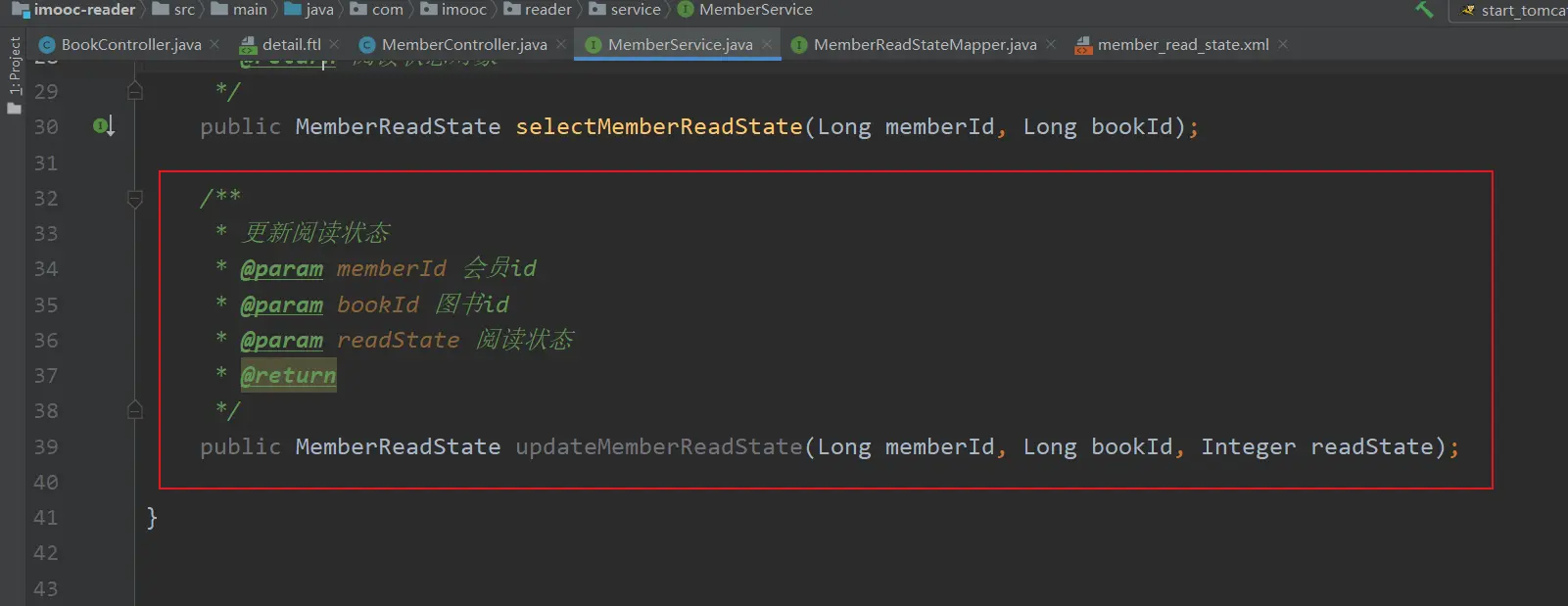1568x606 pixels.
Task: Open the service breadcrumb package
Action: (625, 10)
